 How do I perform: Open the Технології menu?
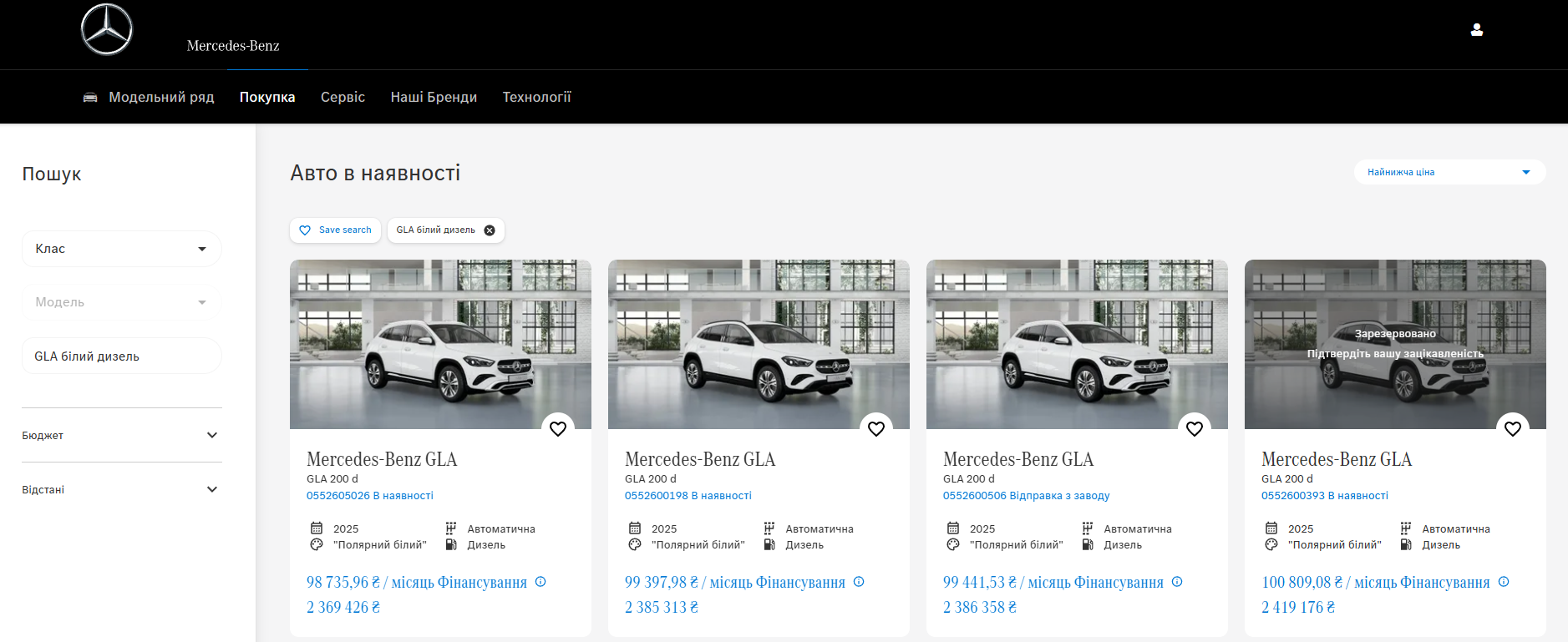click(537, 98)
